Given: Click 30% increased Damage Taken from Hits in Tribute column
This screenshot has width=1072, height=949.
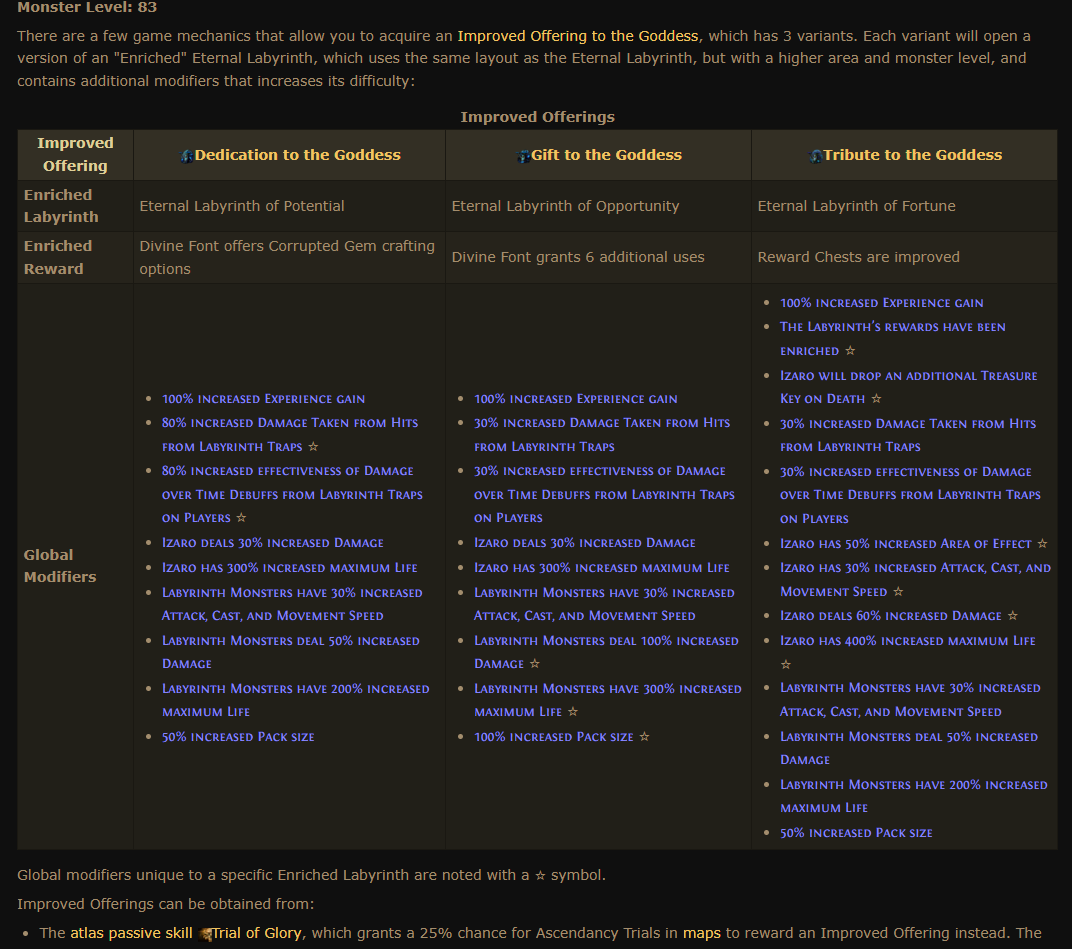Looking at the screenshot, I should (908, 435).
